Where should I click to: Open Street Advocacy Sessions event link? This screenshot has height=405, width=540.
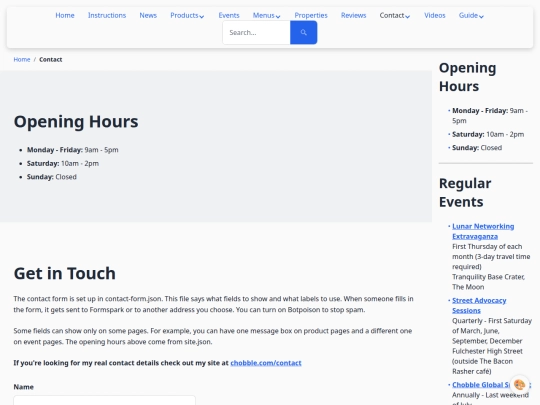click(x=479, y=305)
